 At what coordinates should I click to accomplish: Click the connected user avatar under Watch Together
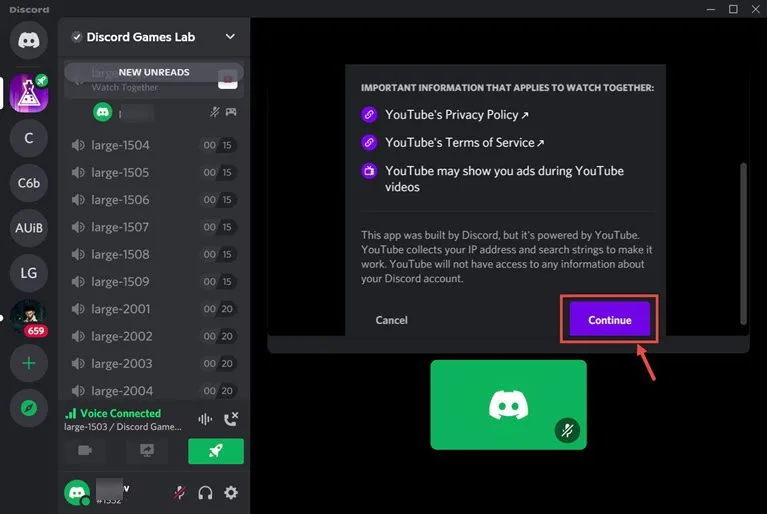click(x=103, y=112)
